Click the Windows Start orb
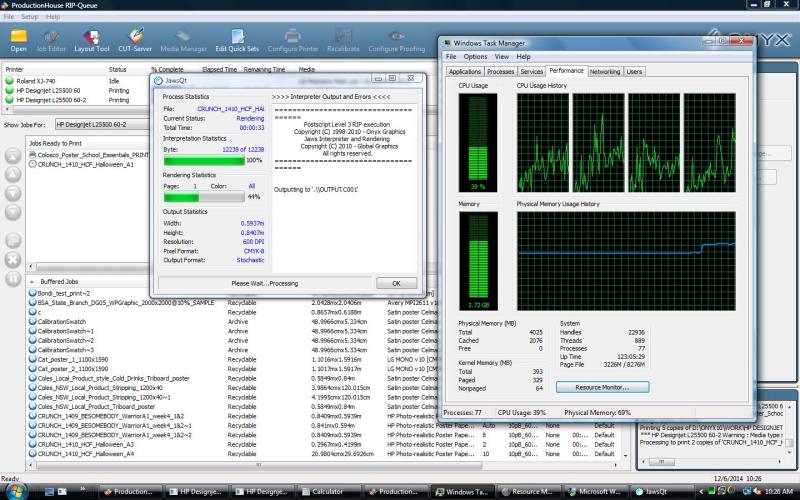 (x=15, y=492)
